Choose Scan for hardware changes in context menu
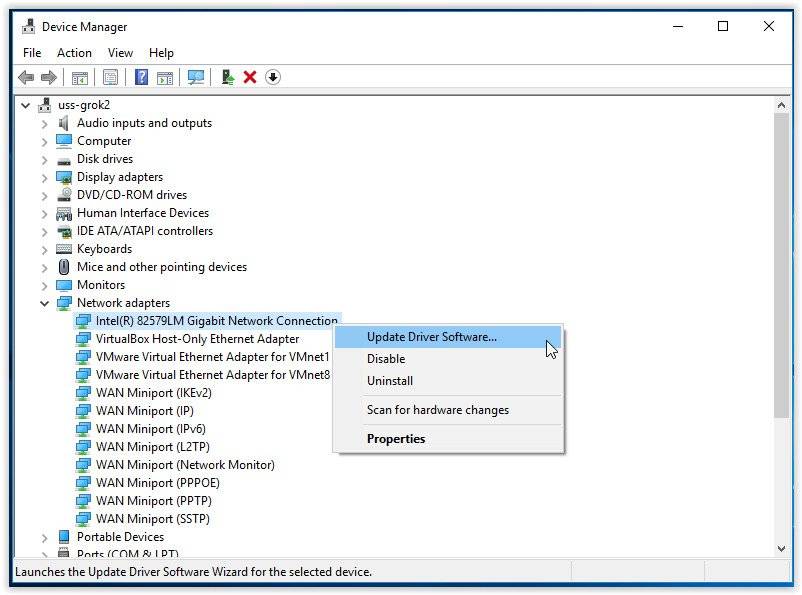The height and width of the screenshot is (595, 802). pos(448,410)
